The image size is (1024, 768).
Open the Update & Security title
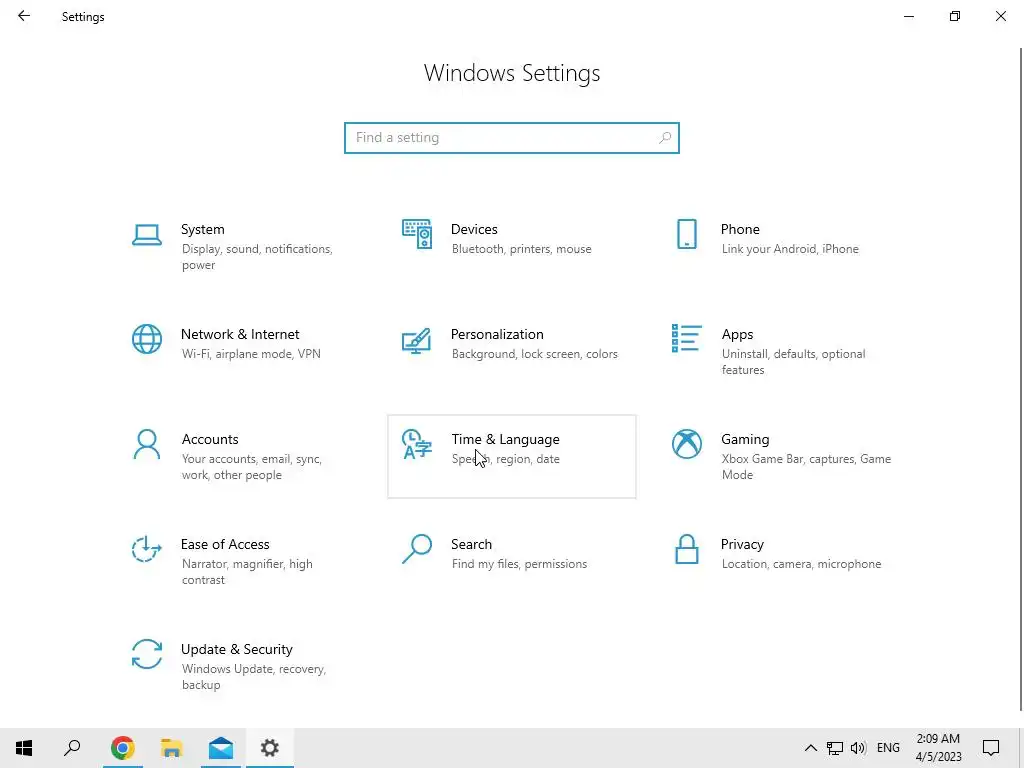click(236, 649)
